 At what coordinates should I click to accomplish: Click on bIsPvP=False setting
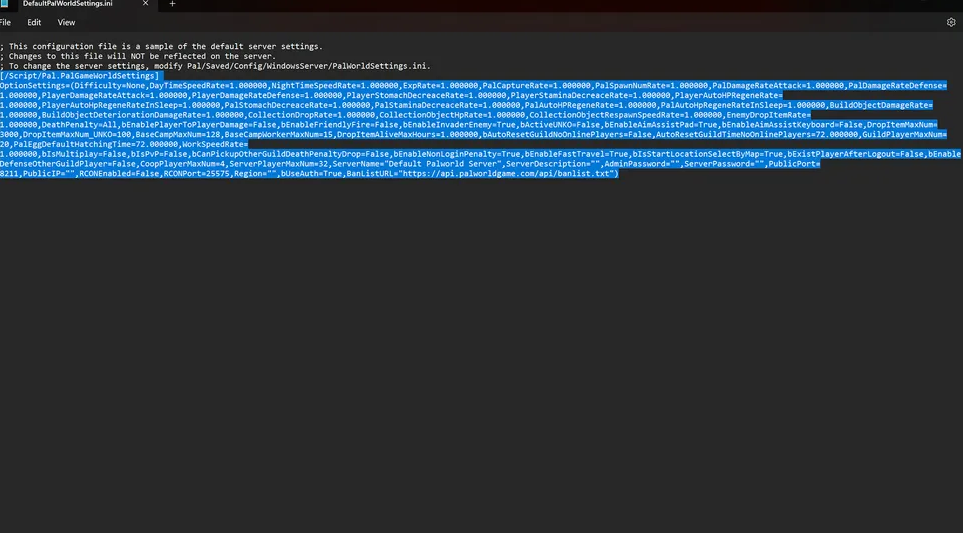[158, 154]
